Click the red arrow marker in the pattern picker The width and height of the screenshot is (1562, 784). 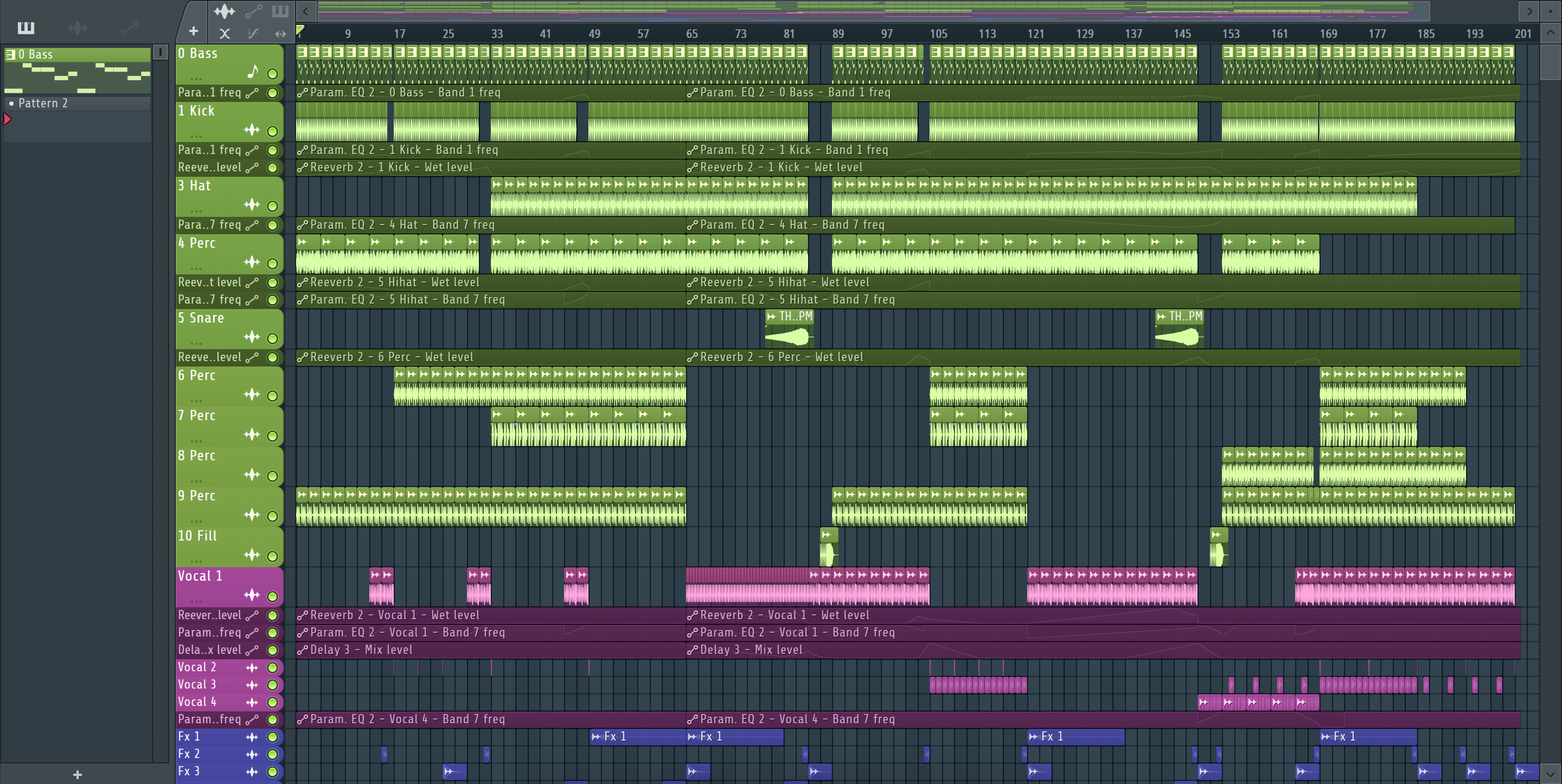pyautogui.click(x=7, y=119)
